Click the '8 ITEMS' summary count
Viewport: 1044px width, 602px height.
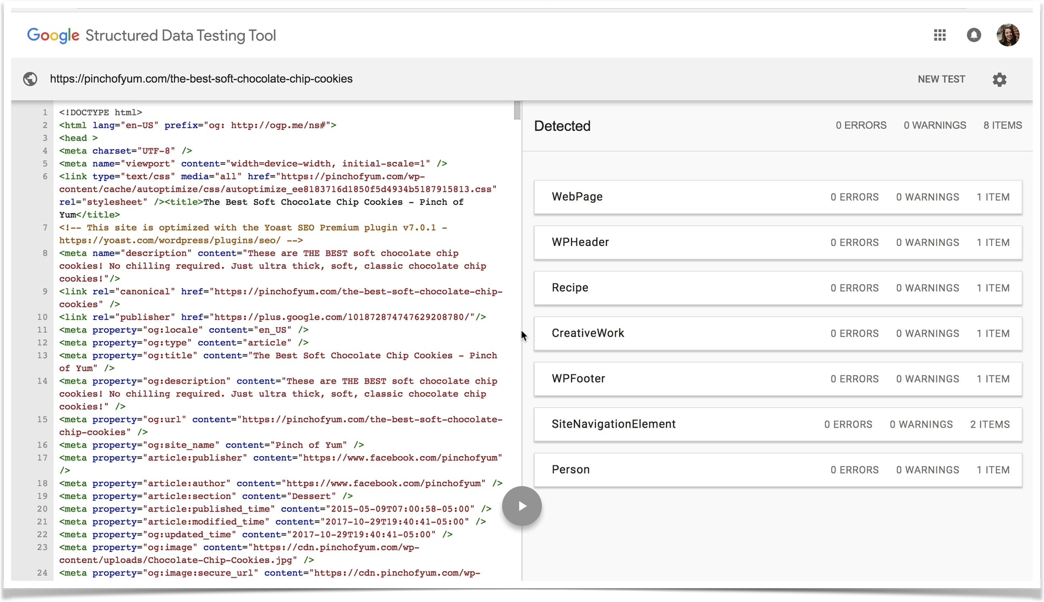pos(1002,125)
